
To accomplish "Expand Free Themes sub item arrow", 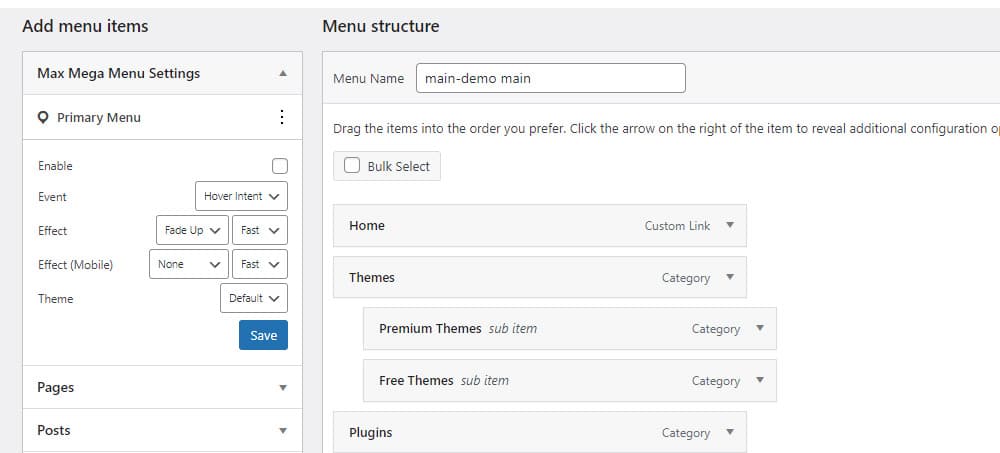I will [760, 380].
